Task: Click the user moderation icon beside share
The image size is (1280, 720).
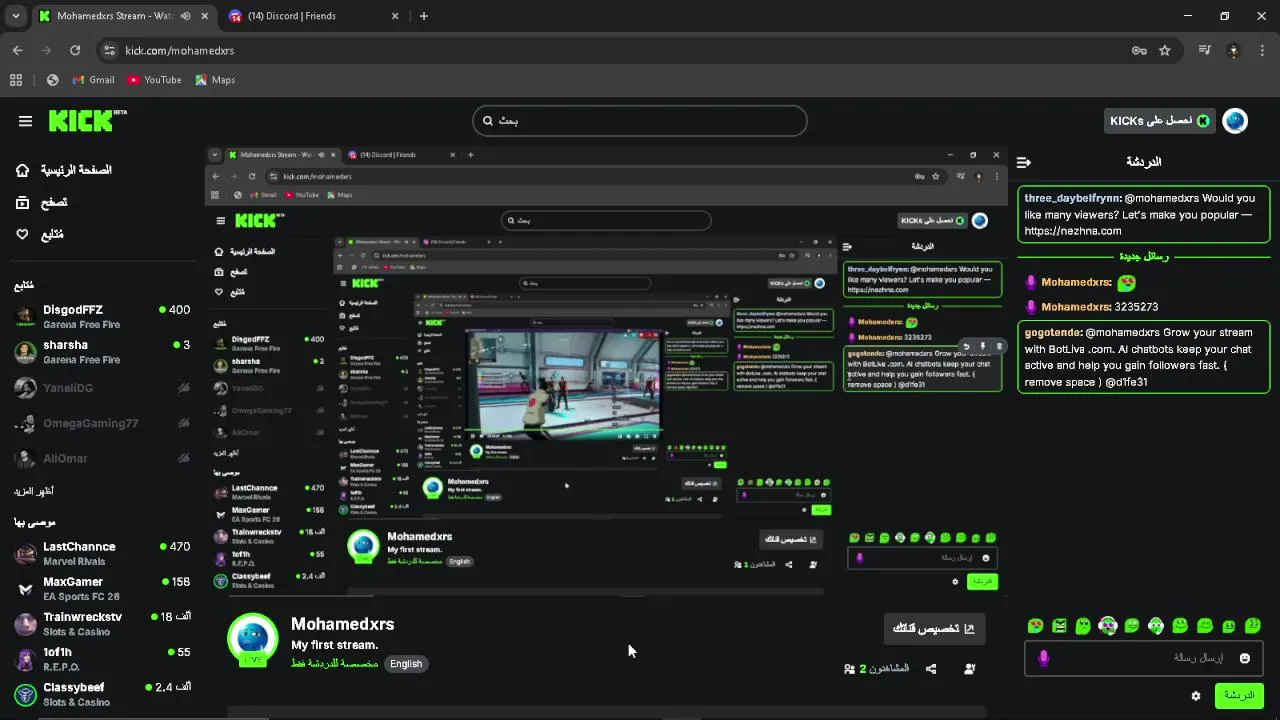Action: coord(970,669)
